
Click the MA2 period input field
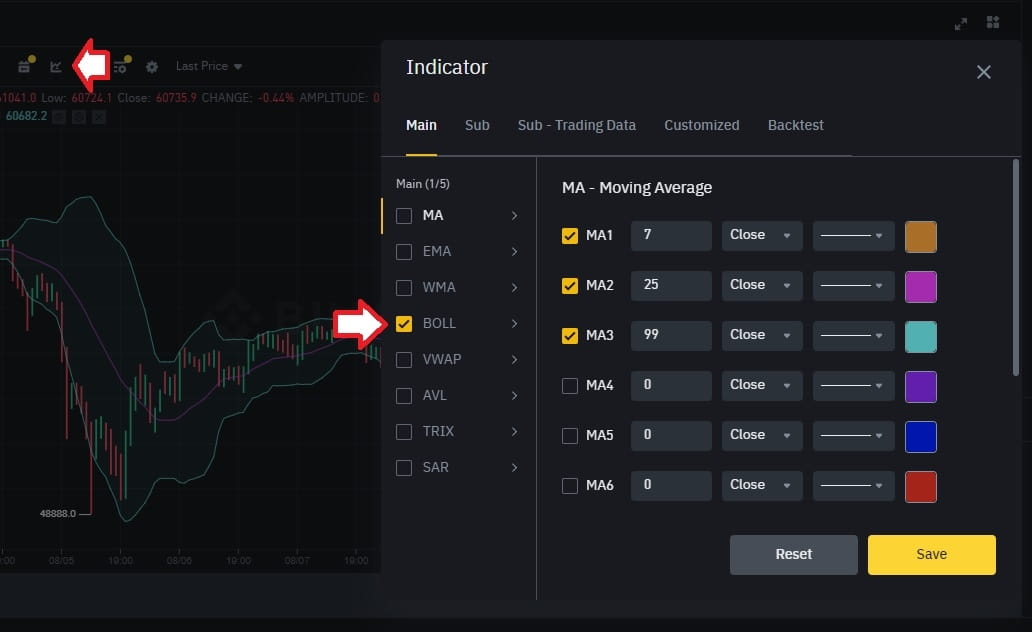coord(671,285)
